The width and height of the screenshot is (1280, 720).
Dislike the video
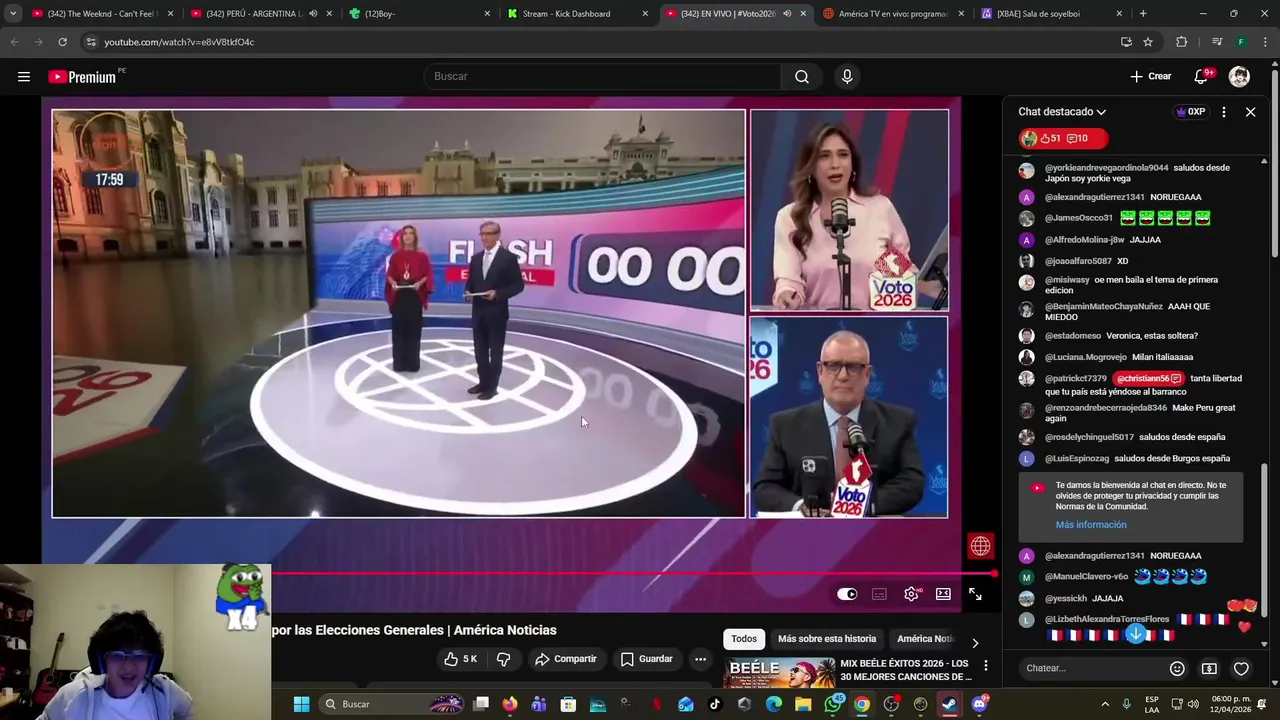point(503,659)
